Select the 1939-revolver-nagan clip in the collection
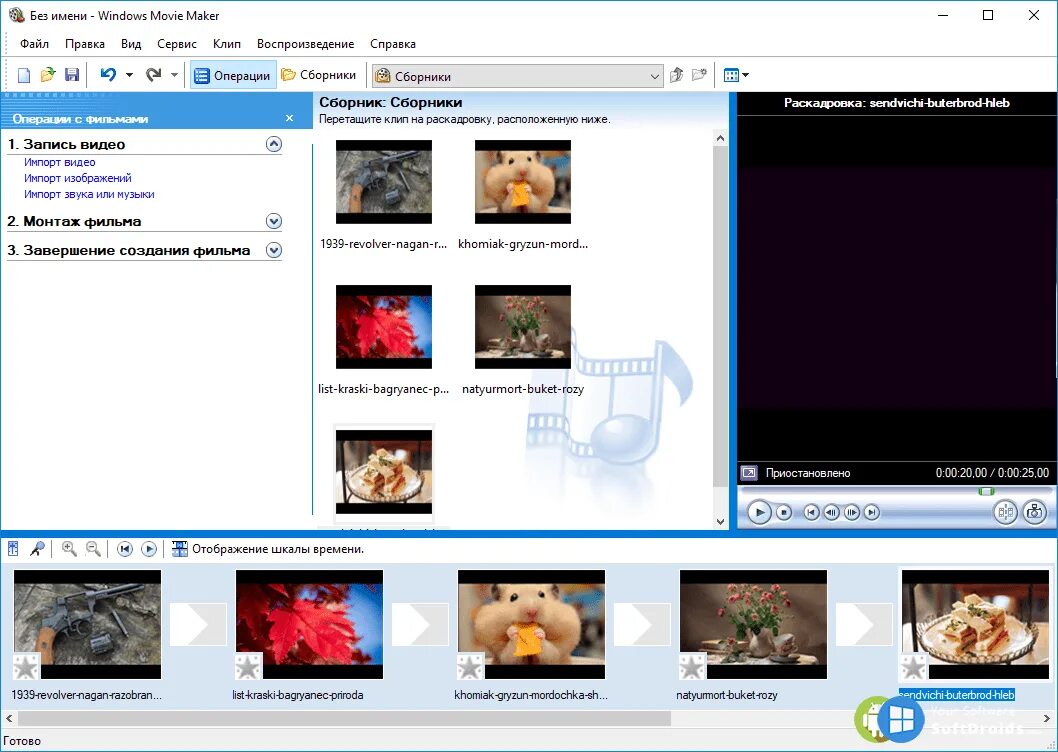 (384, 182)
